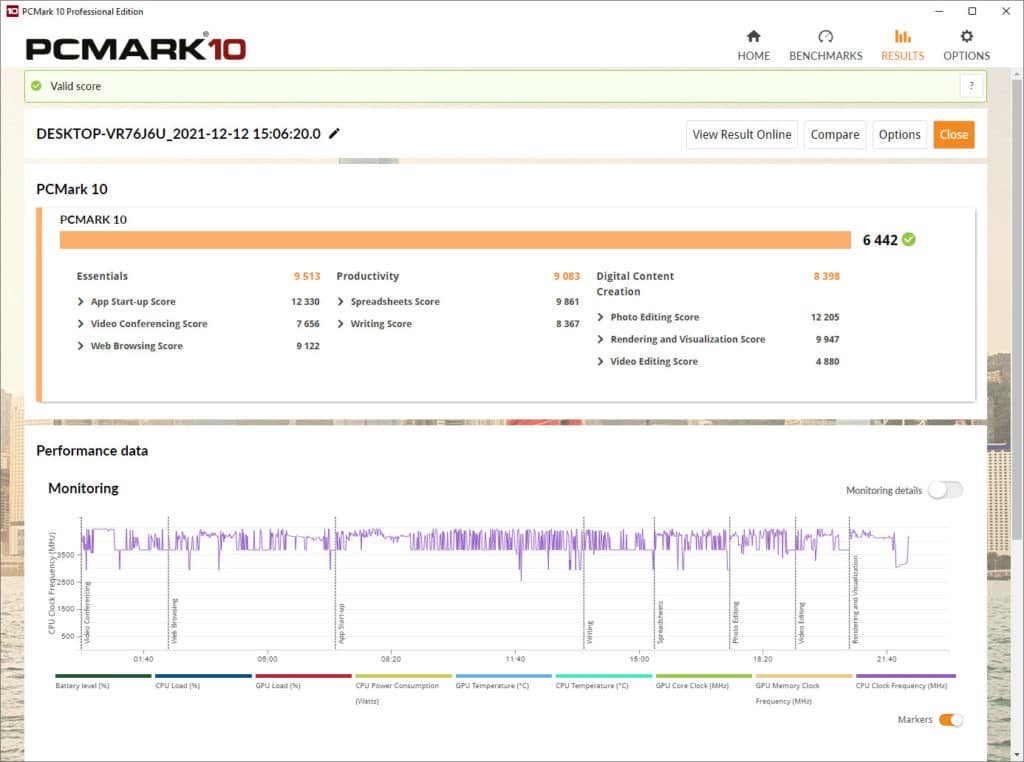
Task: Click the Digital Content Creation score 8 398
Action: pos(827,276)
